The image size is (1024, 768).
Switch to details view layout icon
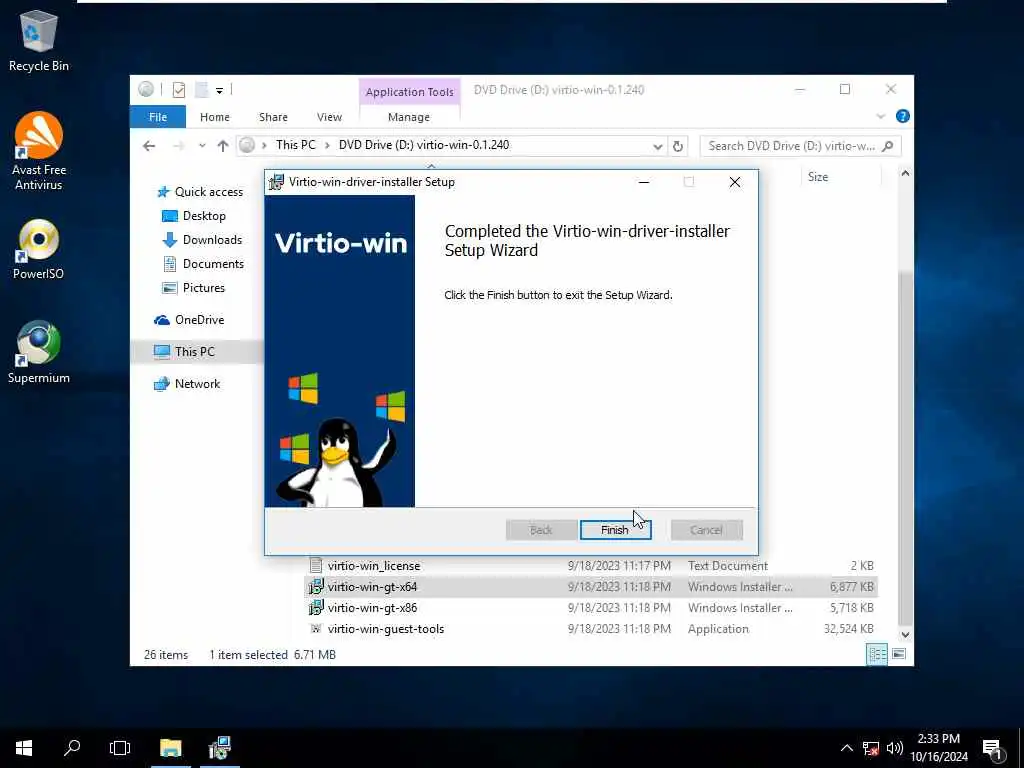tap(877, 654)
